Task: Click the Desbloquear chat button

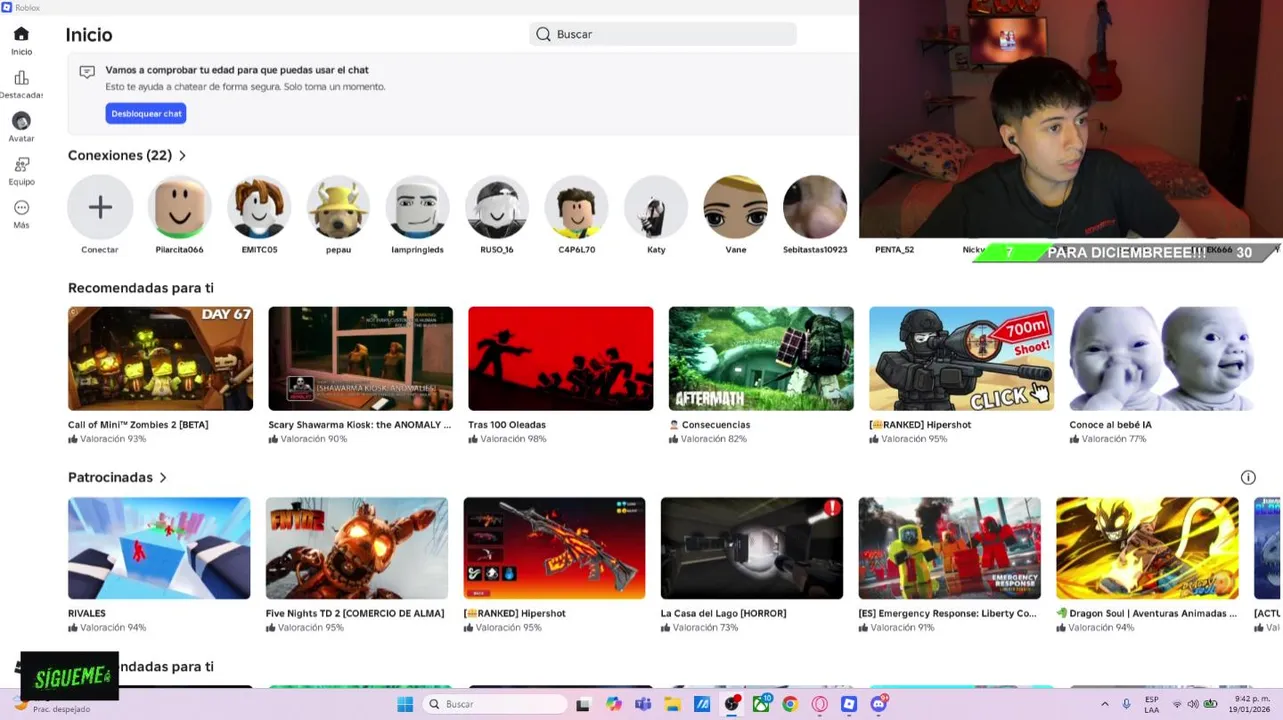Action: pos(146,114)
